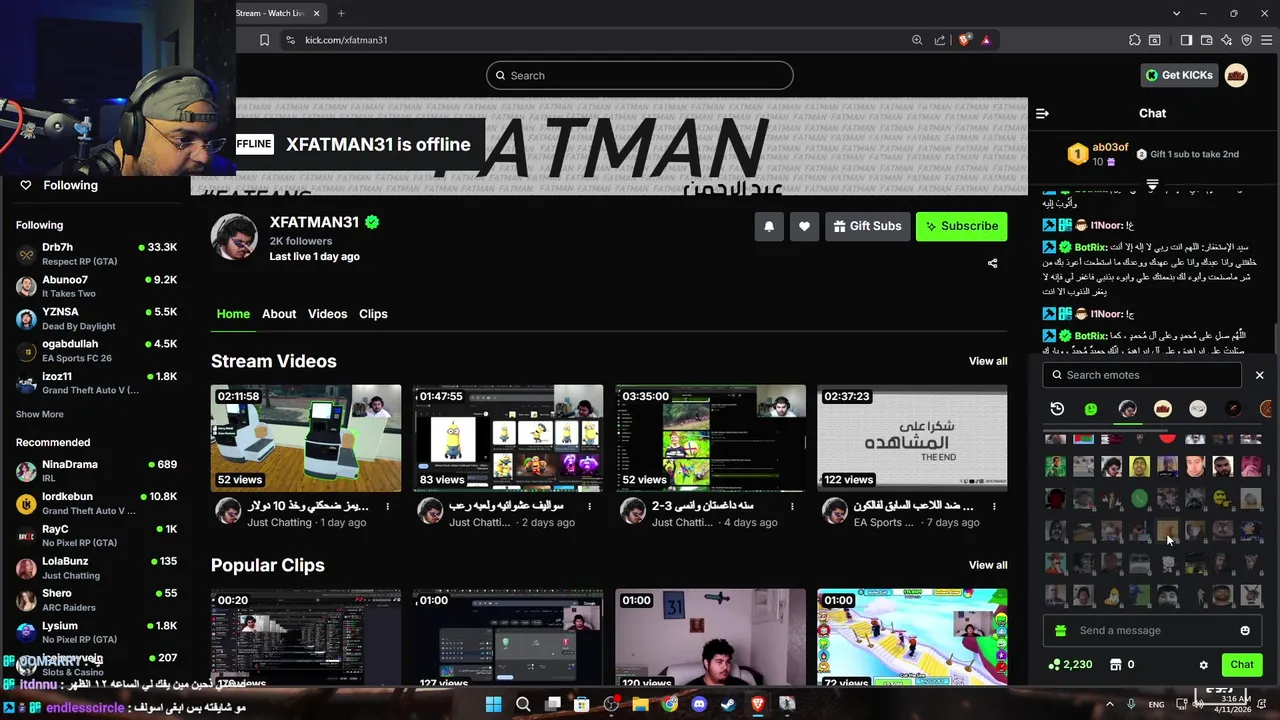Open options menu for 02:11:58 video

388,507
